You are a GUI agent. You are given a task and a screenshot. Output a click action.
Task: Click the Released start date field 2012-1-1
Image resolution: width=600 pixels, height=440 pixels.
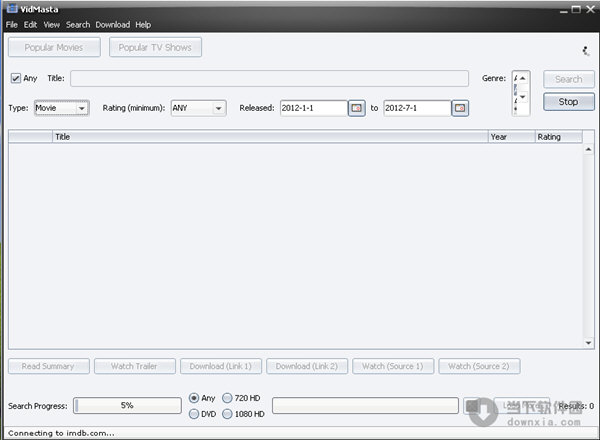(x=314, y=108)
